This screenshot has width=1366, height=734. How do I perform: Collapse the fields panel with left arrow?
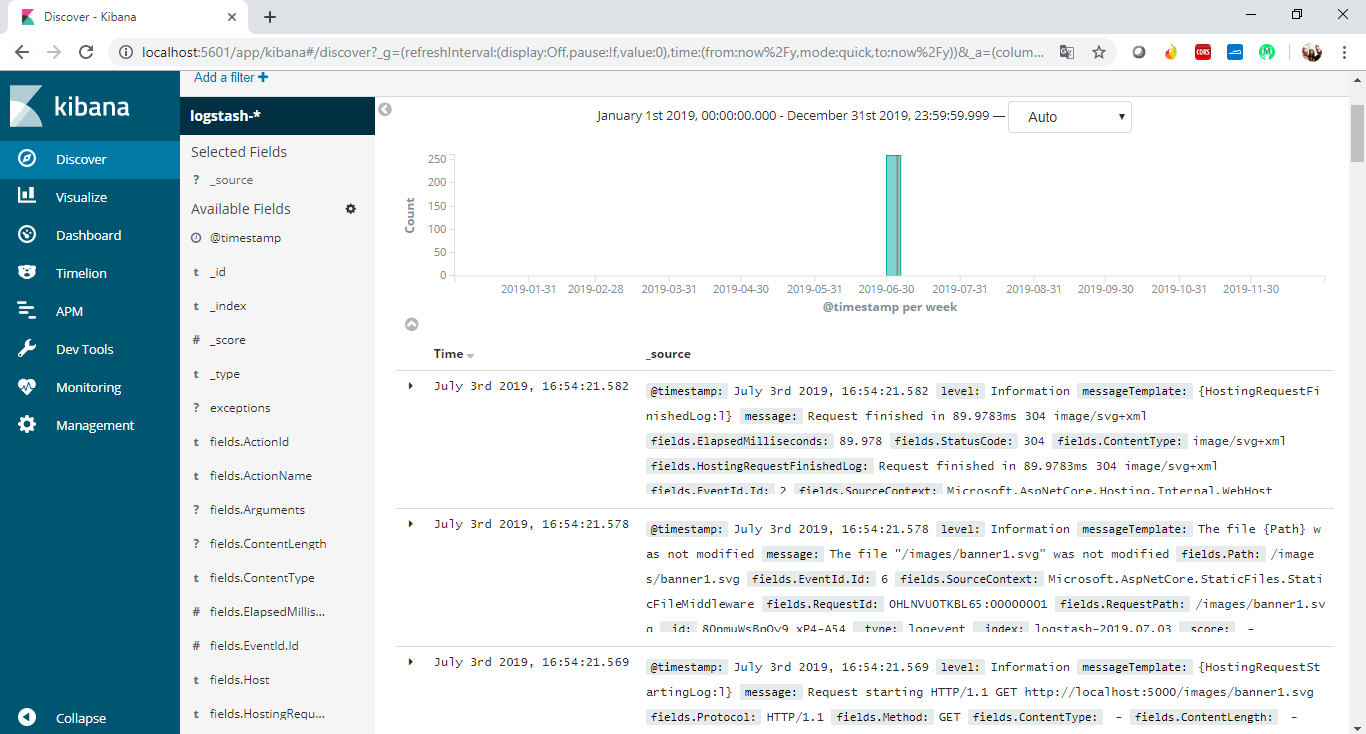[385, 109]
